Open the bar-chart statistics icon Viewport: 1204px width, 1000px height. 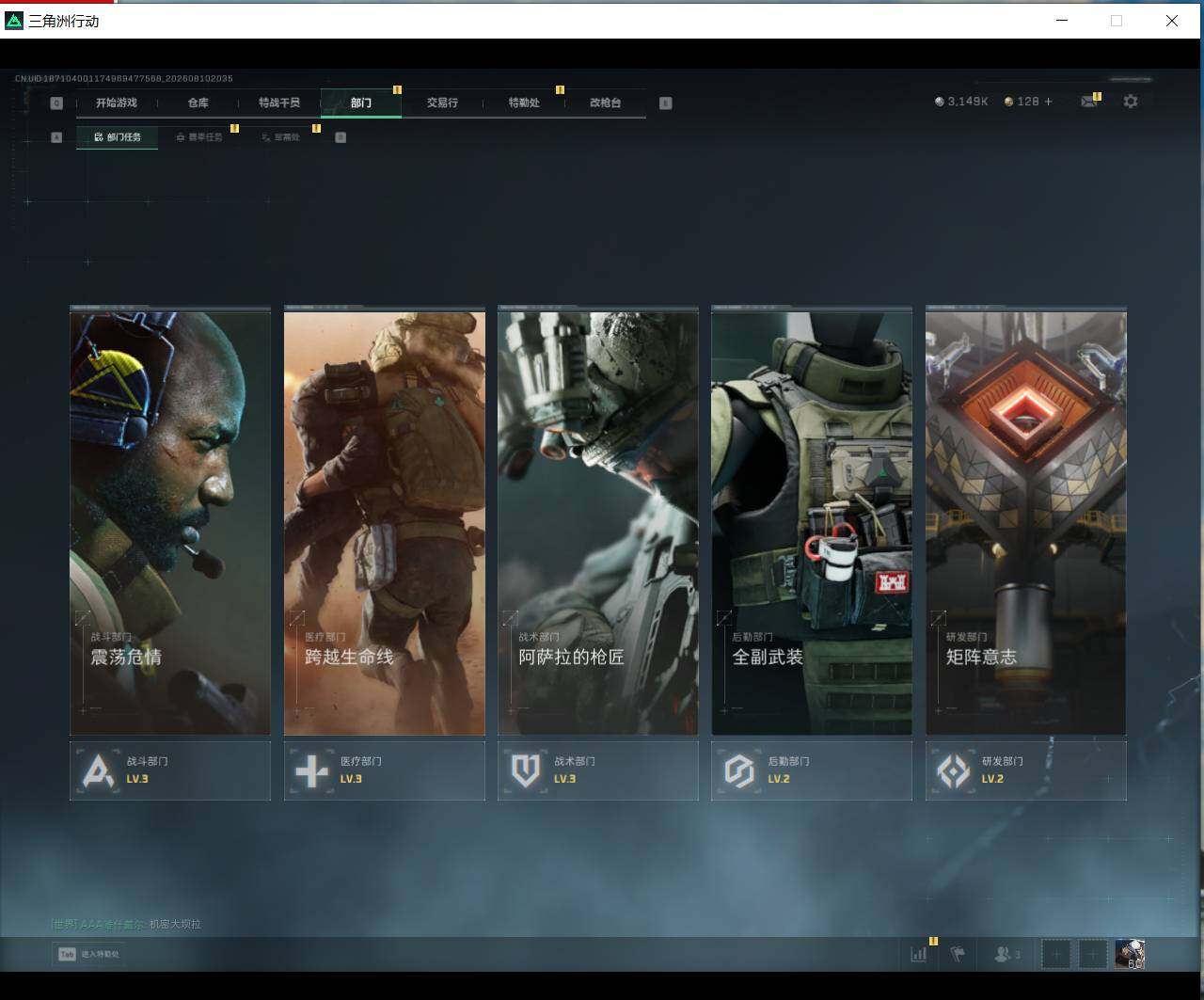pyautogui.click(x=919, y=954)
